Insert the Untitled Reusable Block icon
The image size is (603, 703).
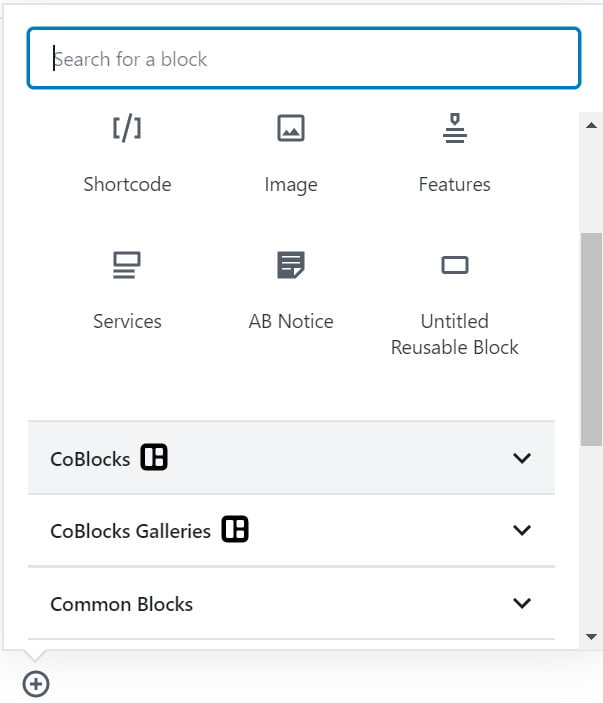coord(455,265)
